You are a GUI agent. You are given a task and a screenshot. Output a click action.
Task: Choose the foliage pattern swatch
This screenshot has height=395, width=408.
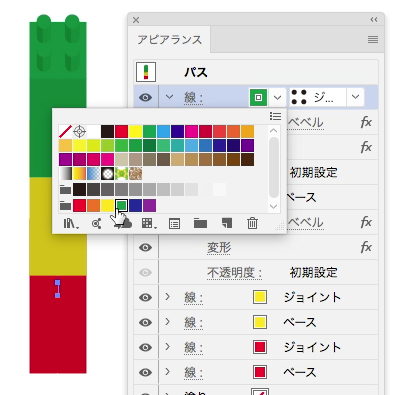click(x=121, y=174)
